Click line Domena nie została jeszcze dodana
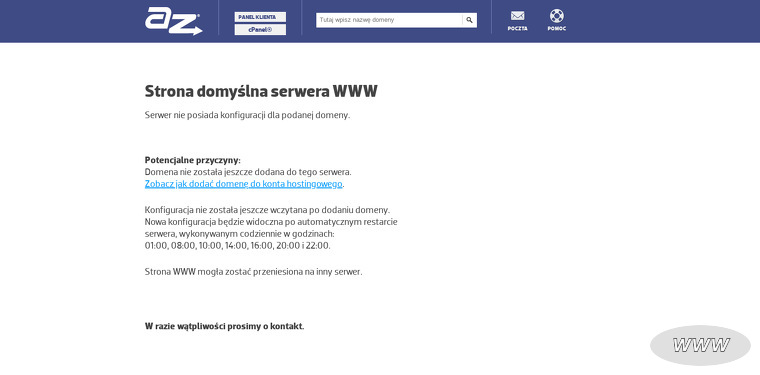The width and height of the screenshot is (760, 375). [x=248, y=172]
